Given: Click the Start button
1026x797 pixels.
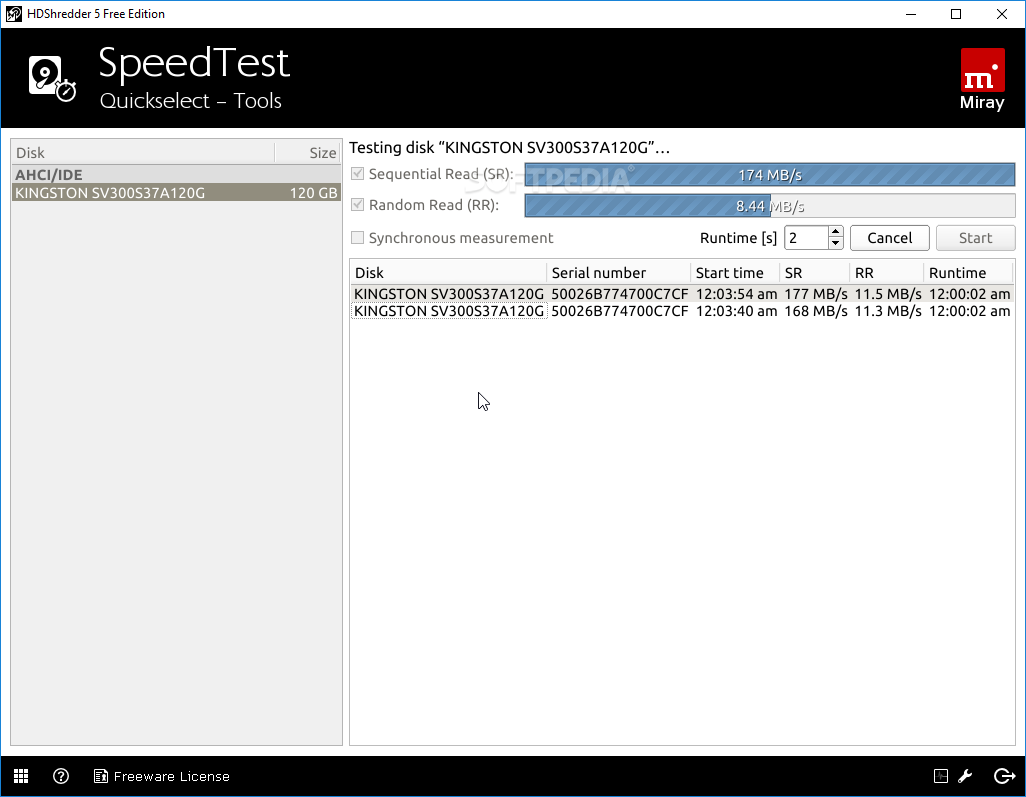Looking at the screenshot, I should [x=975, y=238].
